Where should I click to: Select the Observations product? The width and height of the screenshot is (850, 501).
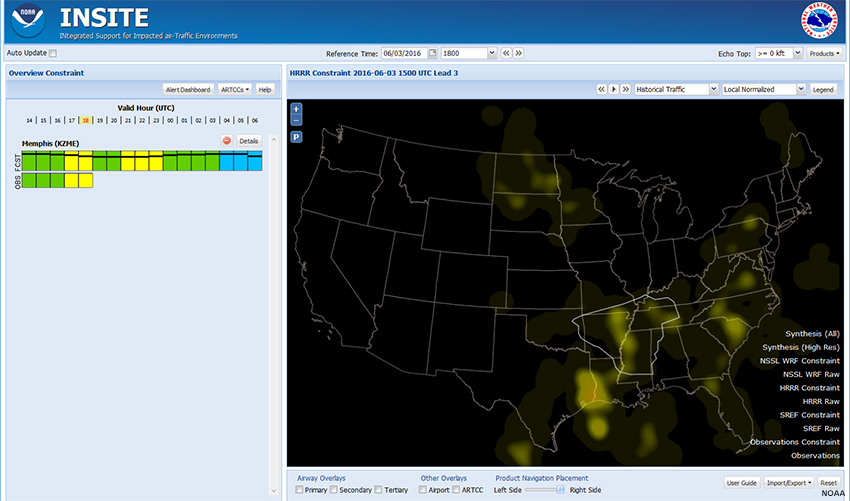point(815,456)
